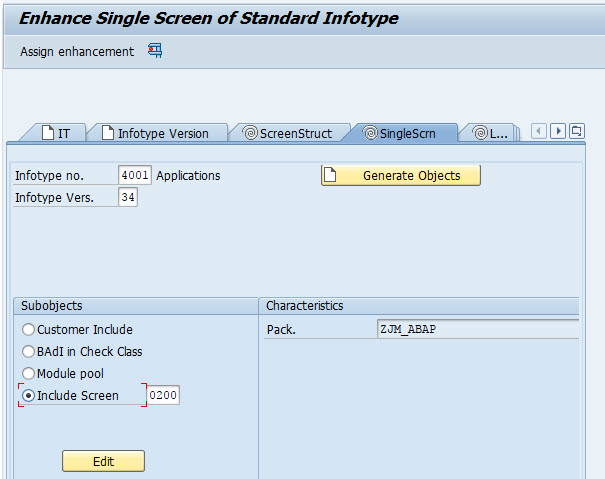This screenshot has height=479, width=605.
Task: Click the spiral icon on ScreenStruct tab
Action: 250,133
